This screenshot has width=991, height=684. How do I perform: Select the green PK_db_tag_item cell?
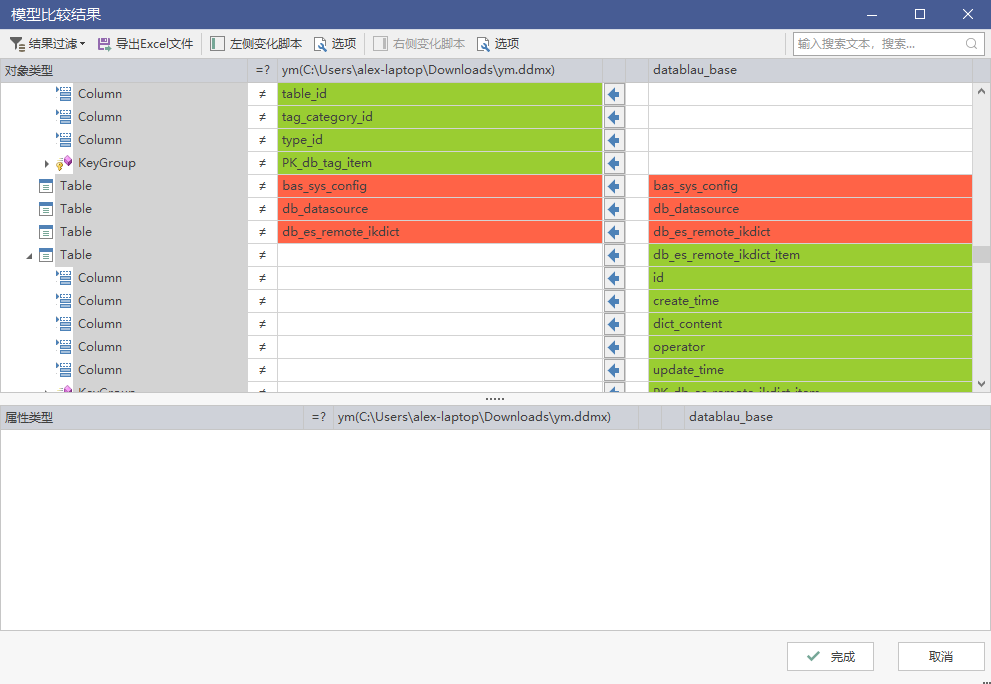(x=440, y=163)
